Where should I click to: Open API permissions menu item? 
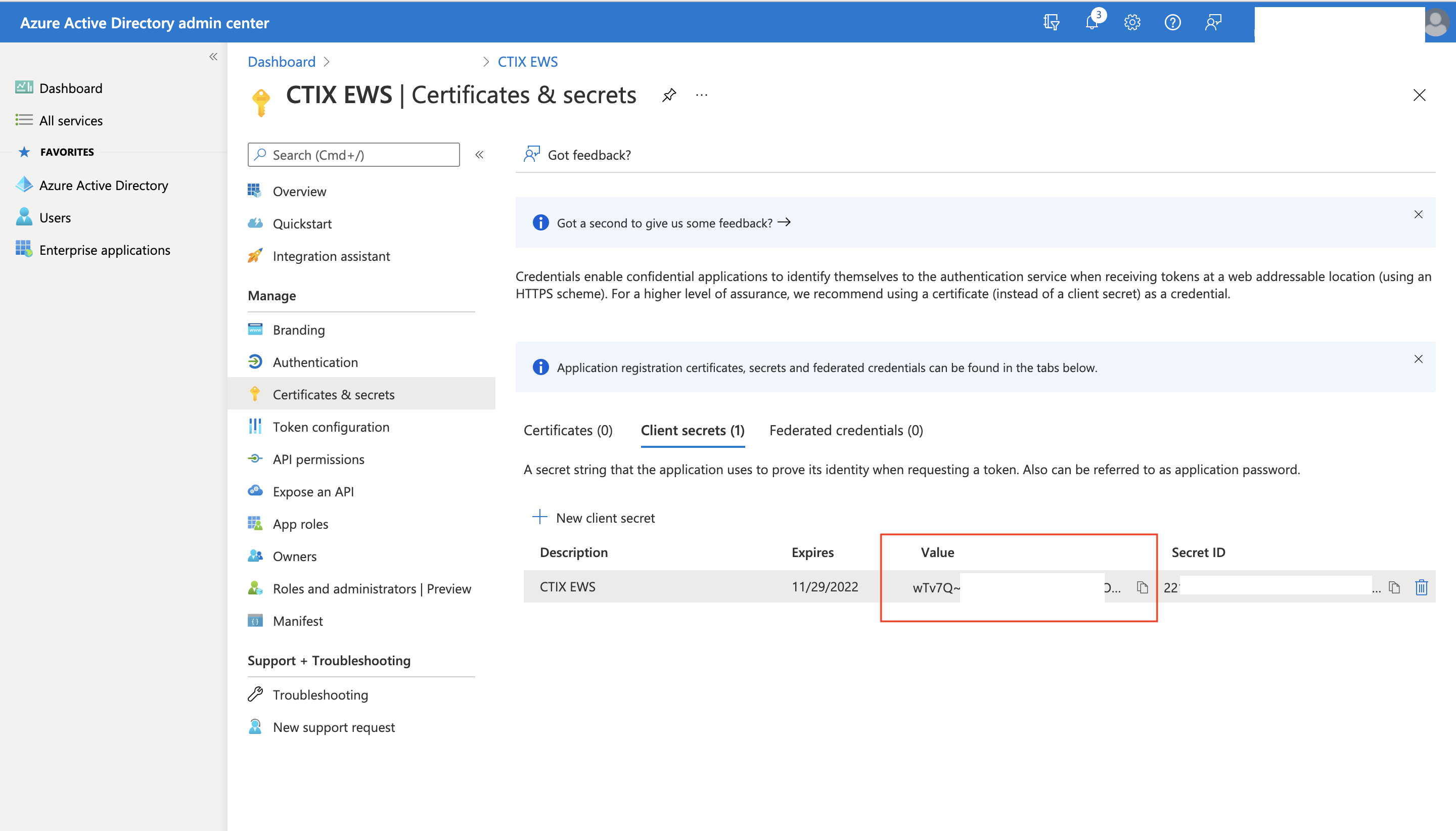tap(318, 459)
